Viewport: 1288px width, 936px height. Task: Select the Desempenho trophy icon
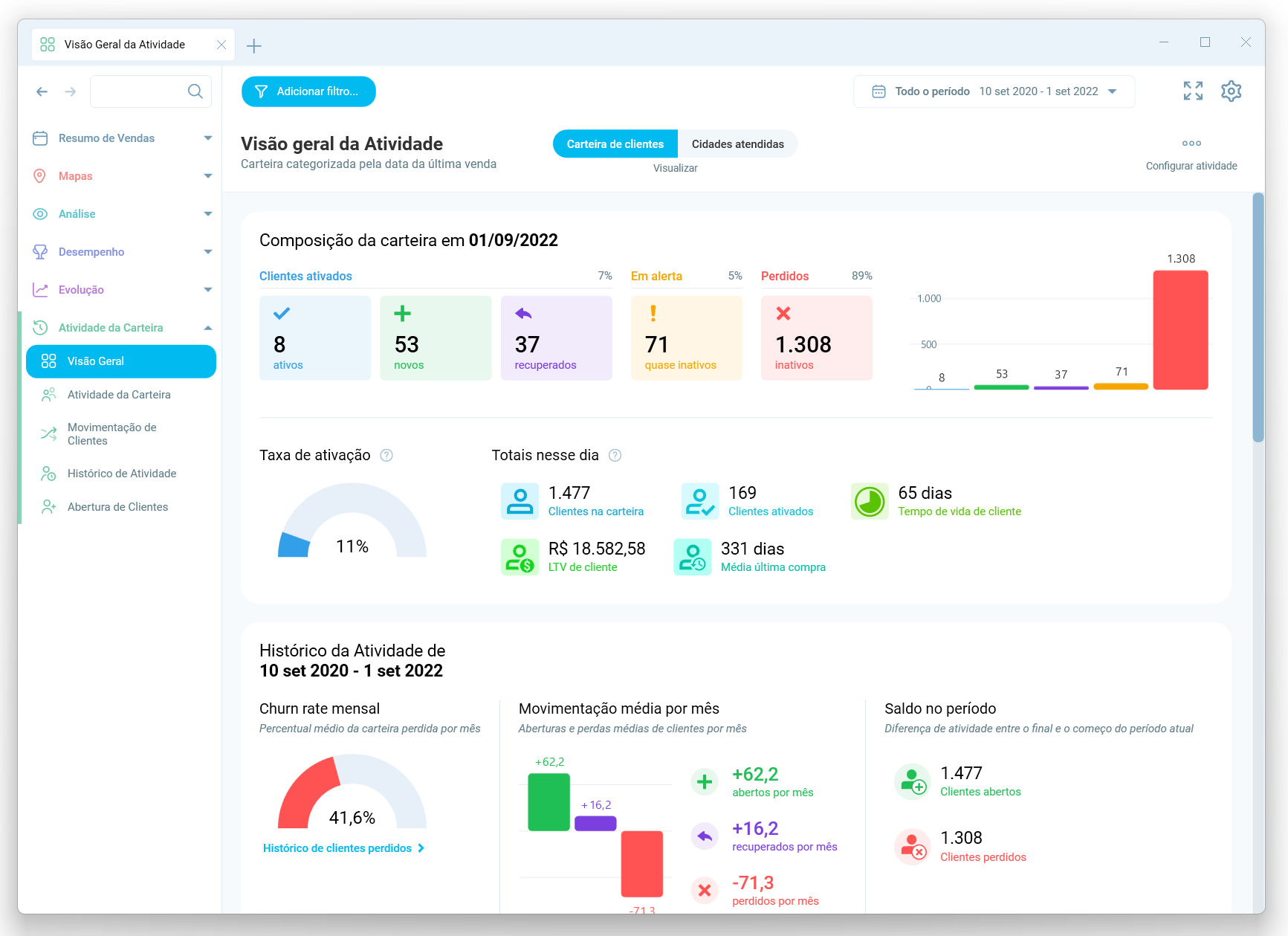click(x=41, y=251)
